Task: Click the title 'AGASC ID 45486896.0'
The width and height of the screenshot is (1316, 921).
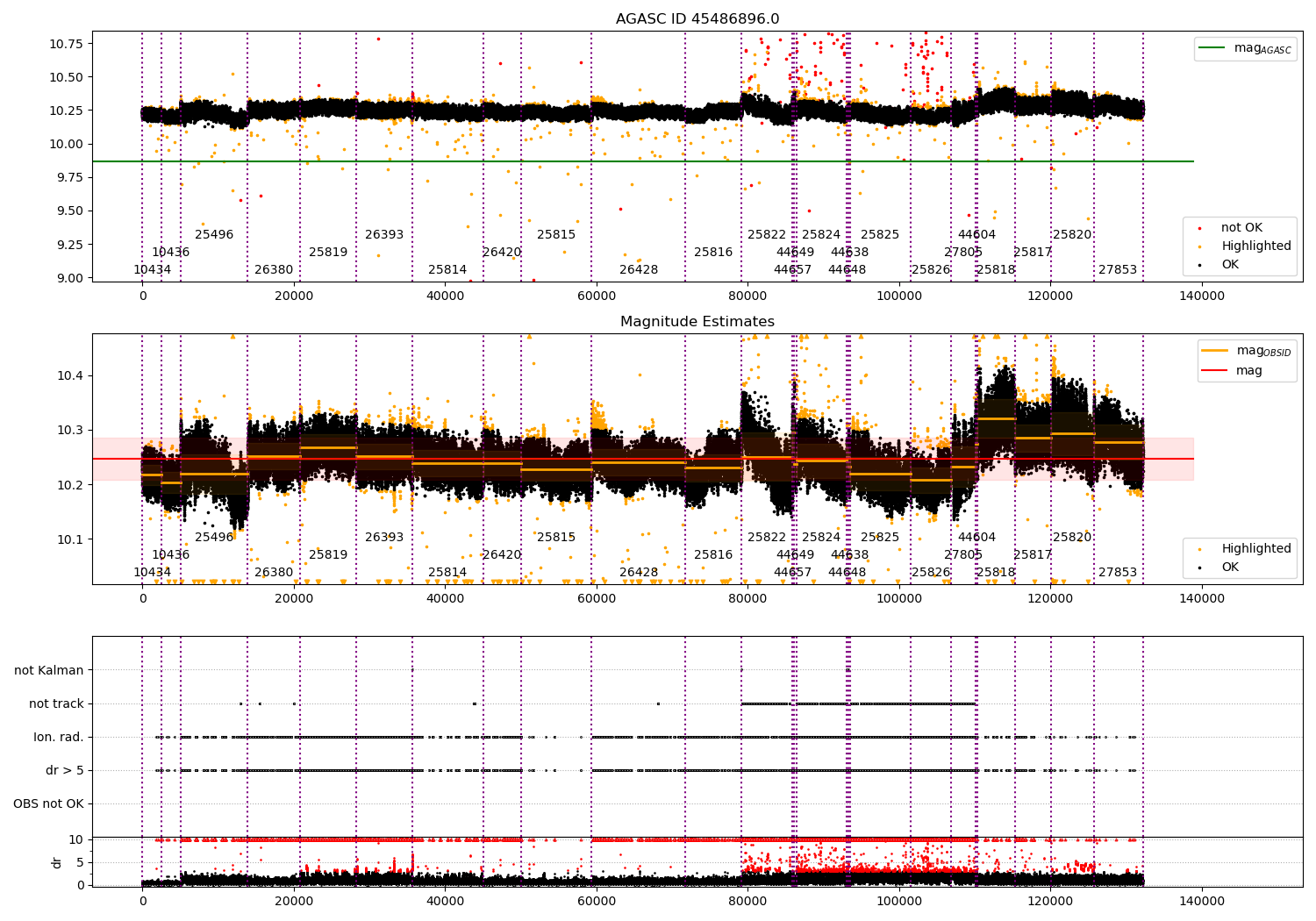Action: [x=697, y=19]
